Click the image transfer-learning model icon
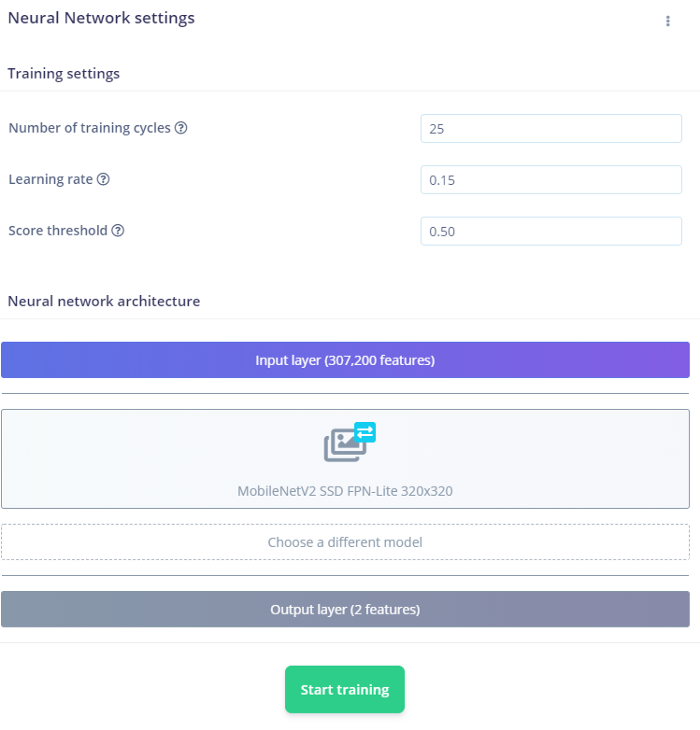The image size is (700, 730). (x=348, y=443)
